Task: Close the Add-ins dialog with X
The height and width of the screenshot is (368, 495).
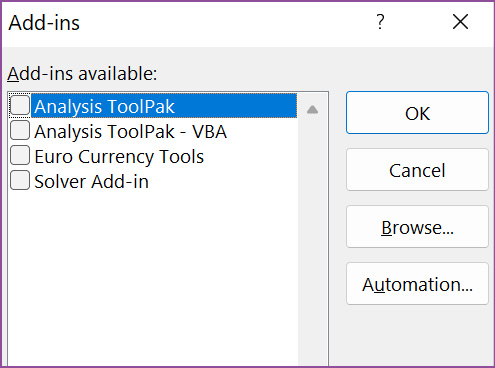Action: [460, 22]
